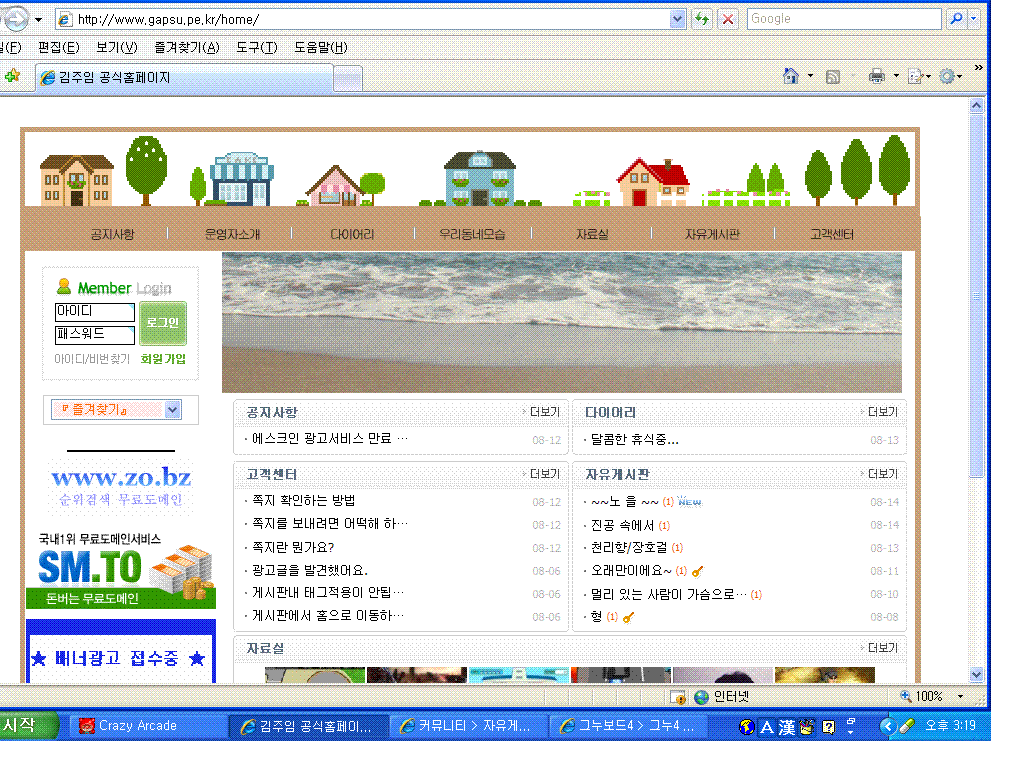
Task: Open the 즐겨찾기 dropdown on the page
Action: (x=172, y=409)
